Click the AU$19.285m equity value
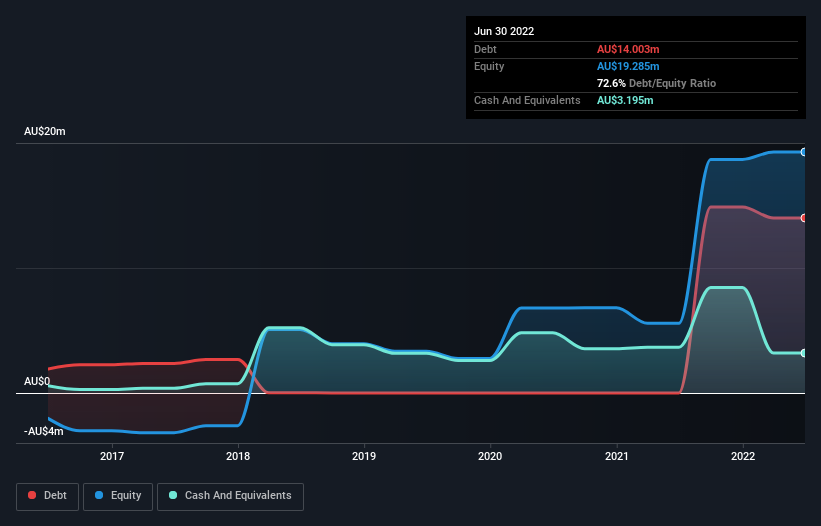 coord(628,66)
